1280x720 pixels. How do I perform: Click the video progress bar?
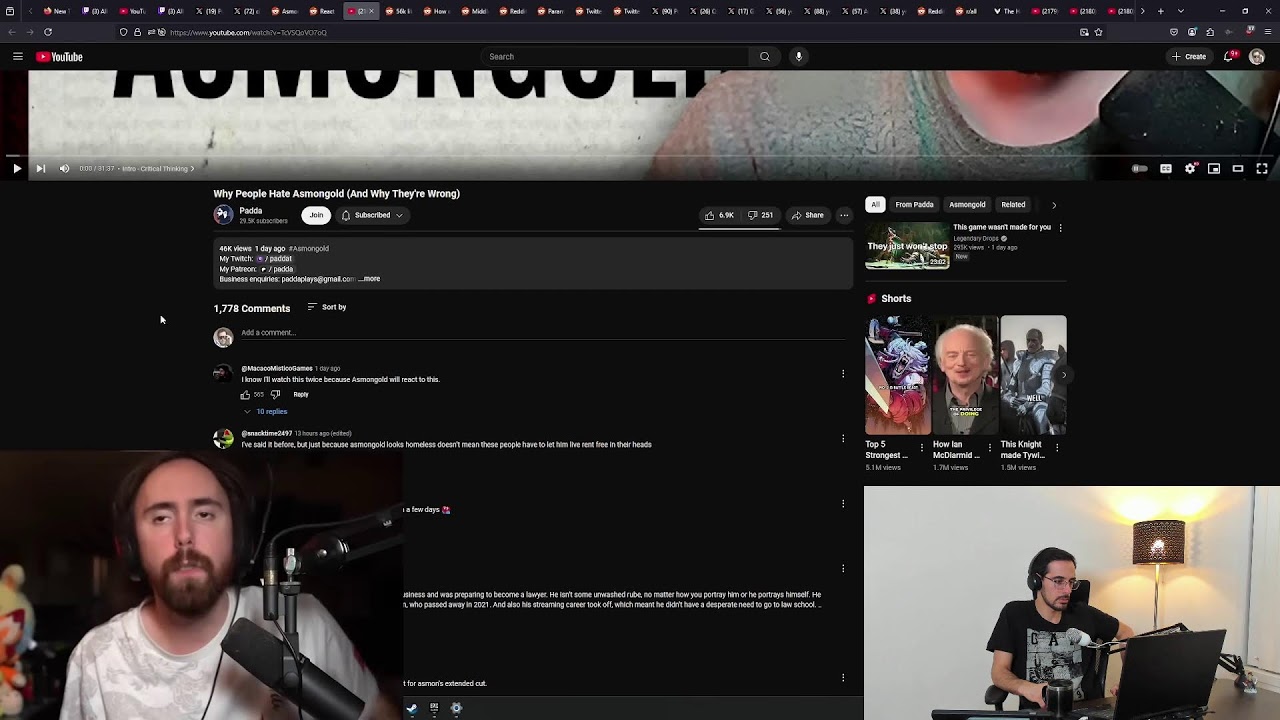coord(640,156)
